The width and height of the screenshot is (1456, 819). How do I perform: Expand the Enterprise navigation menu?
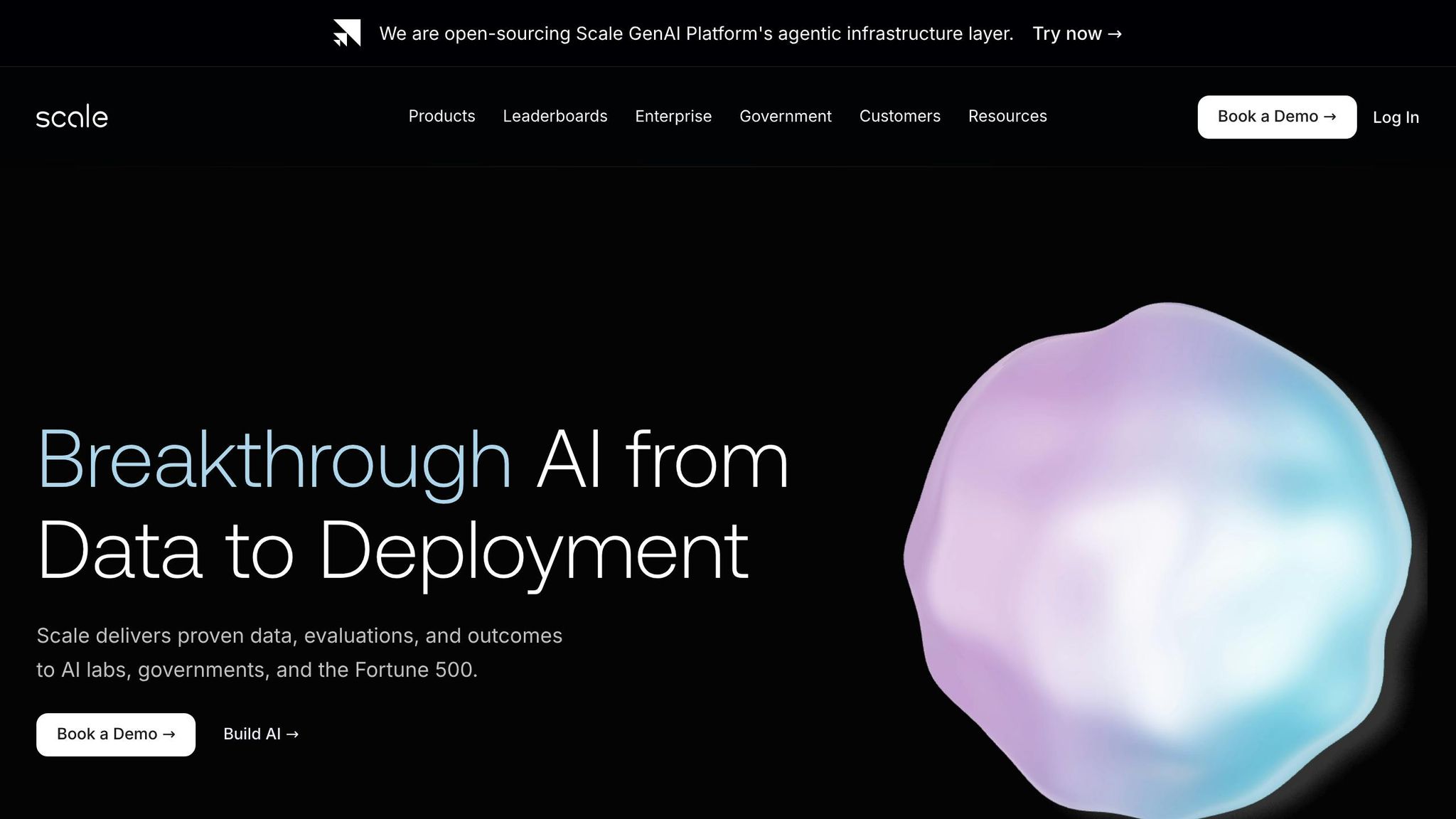(673, 116)
